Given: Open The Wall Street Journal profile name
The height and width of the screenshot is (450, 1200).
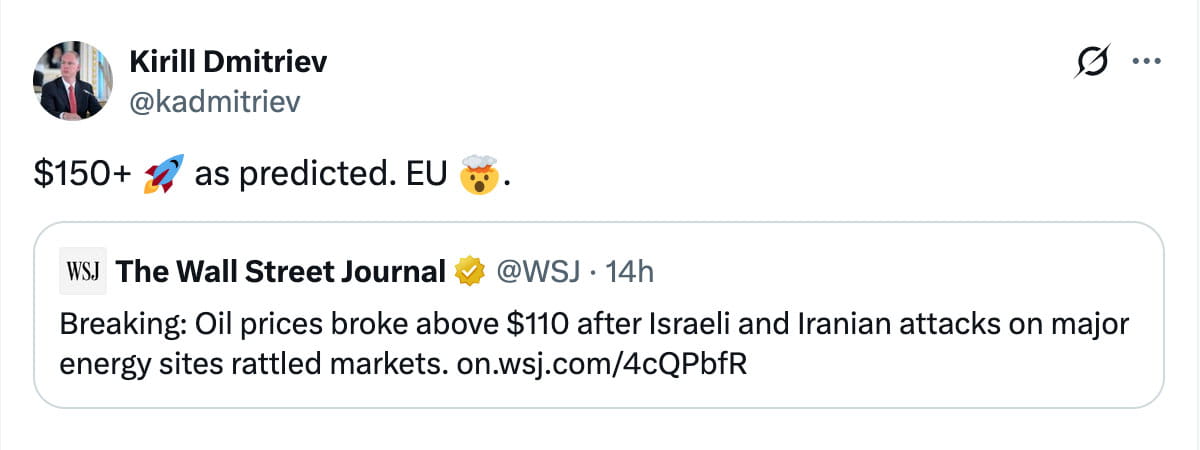Looking at the screenshot, I should click(281, 271).
